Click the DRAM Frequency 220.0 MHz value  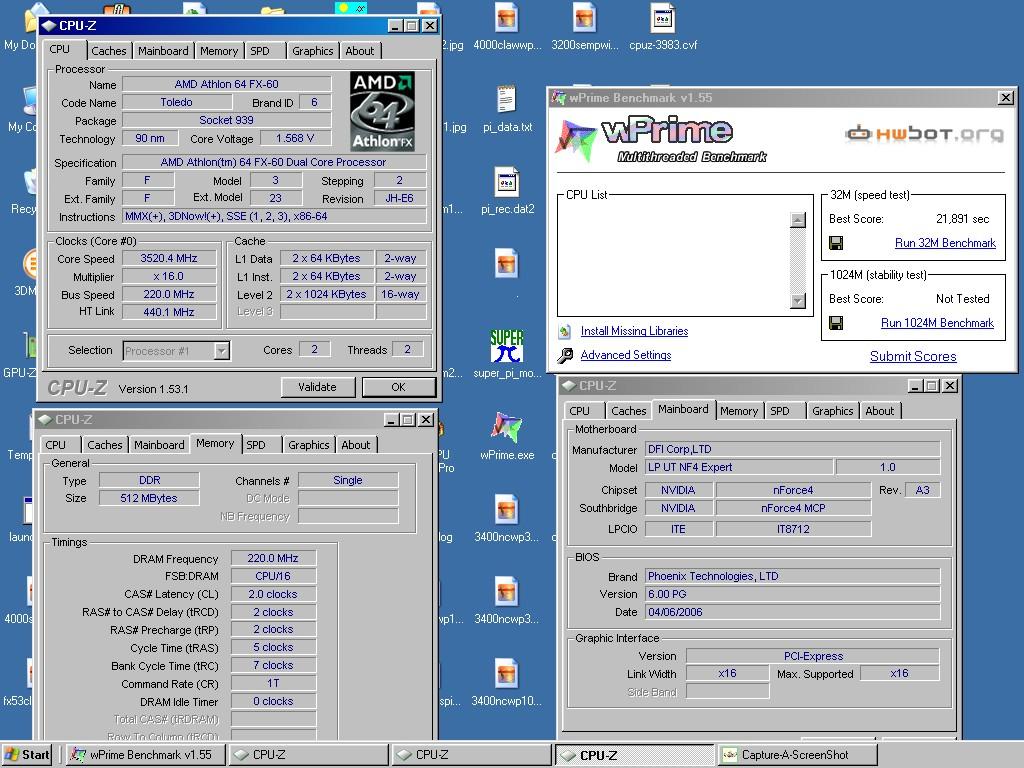click(x=273, y=558)
